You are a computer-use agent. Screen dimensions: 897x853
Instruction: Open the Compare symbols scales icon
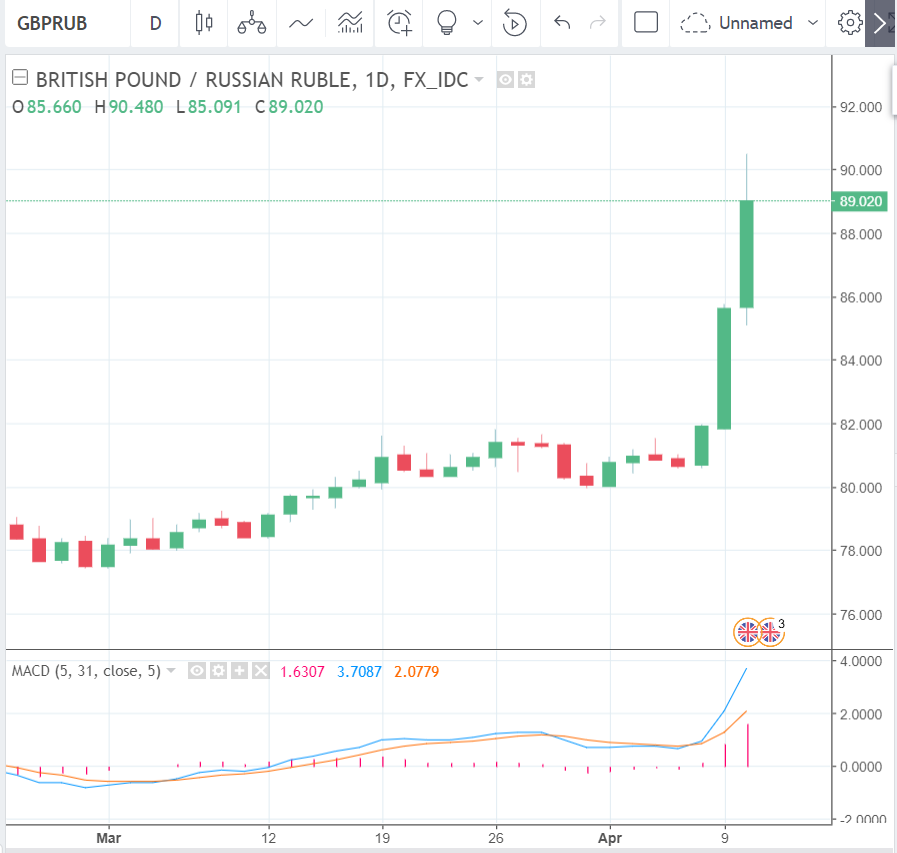[252, 23]
